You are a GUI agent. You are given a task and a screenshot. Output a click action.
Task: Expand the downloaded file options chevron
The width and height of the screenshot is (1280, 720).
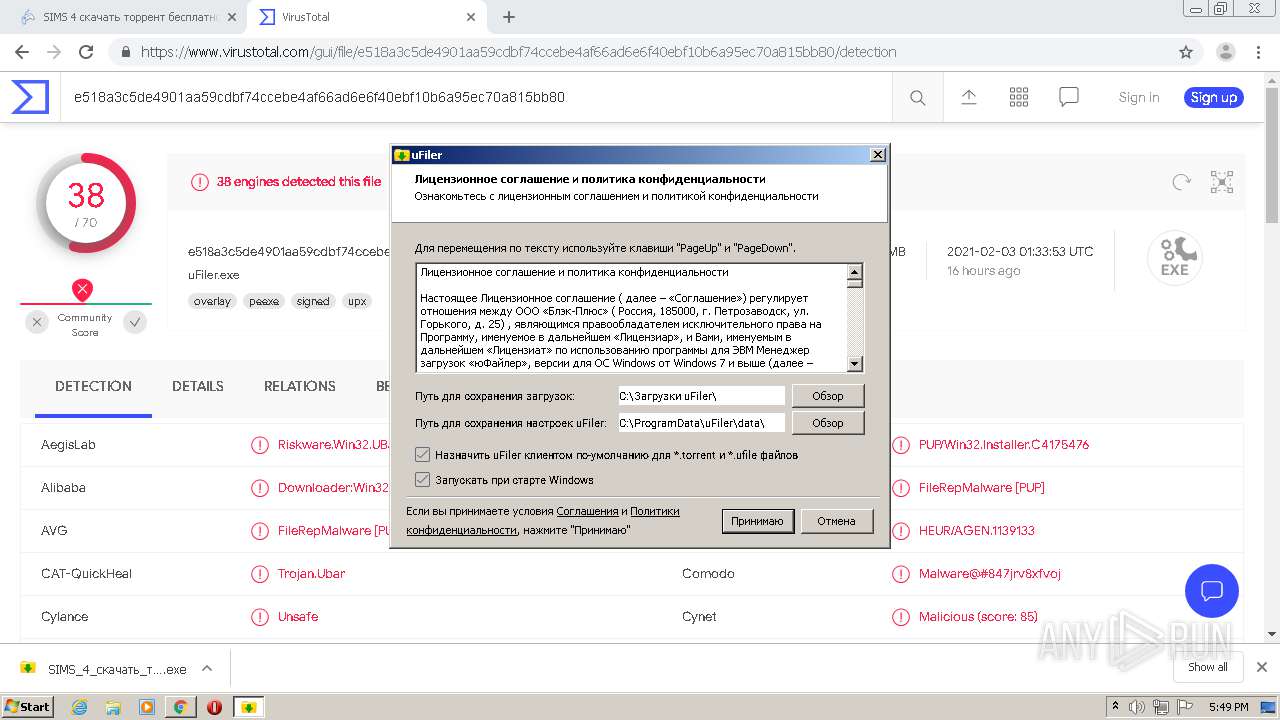click(x=207, y=668)
